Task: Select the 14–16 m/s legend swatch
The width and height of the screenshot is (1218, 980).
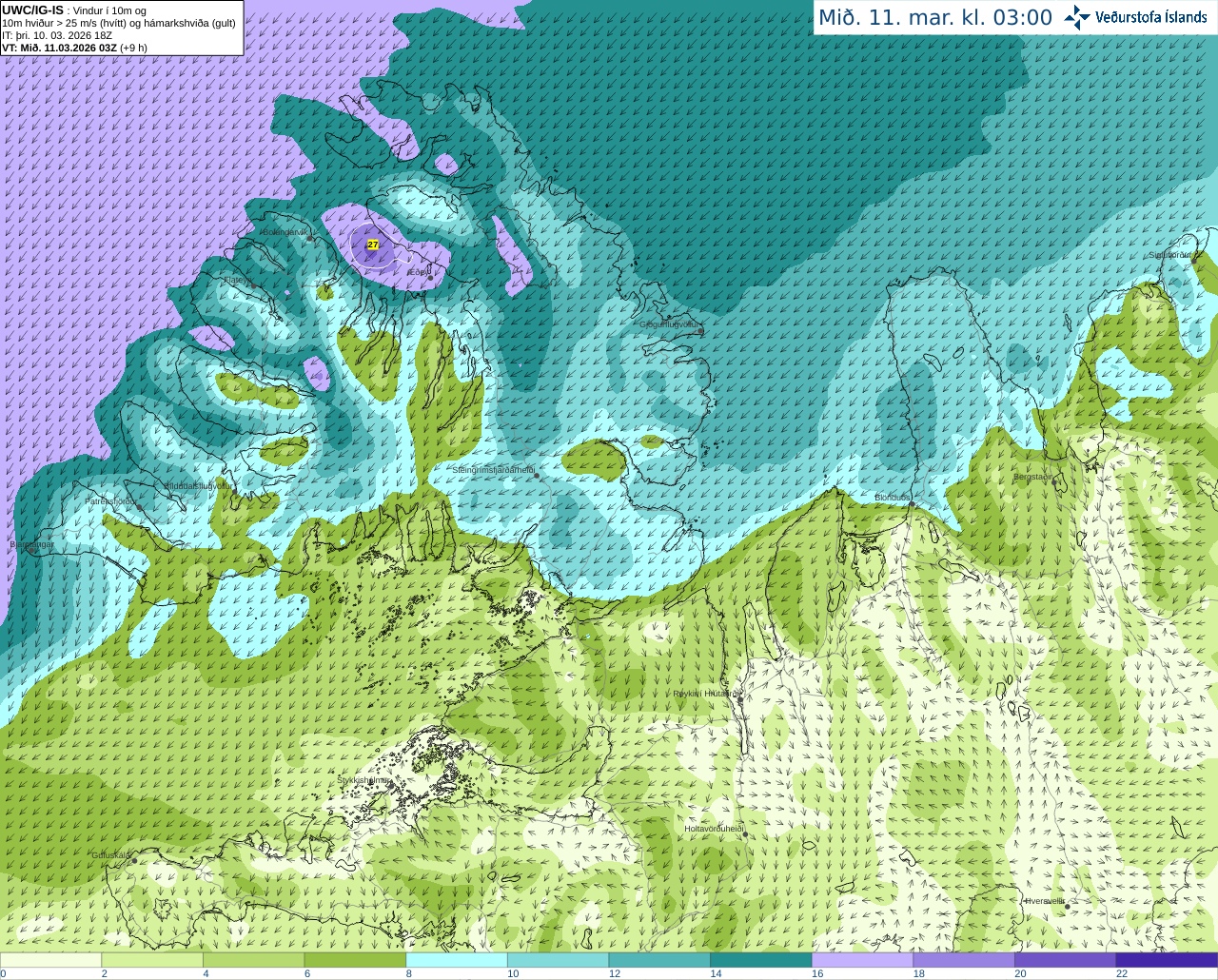Action: [760, 960]
